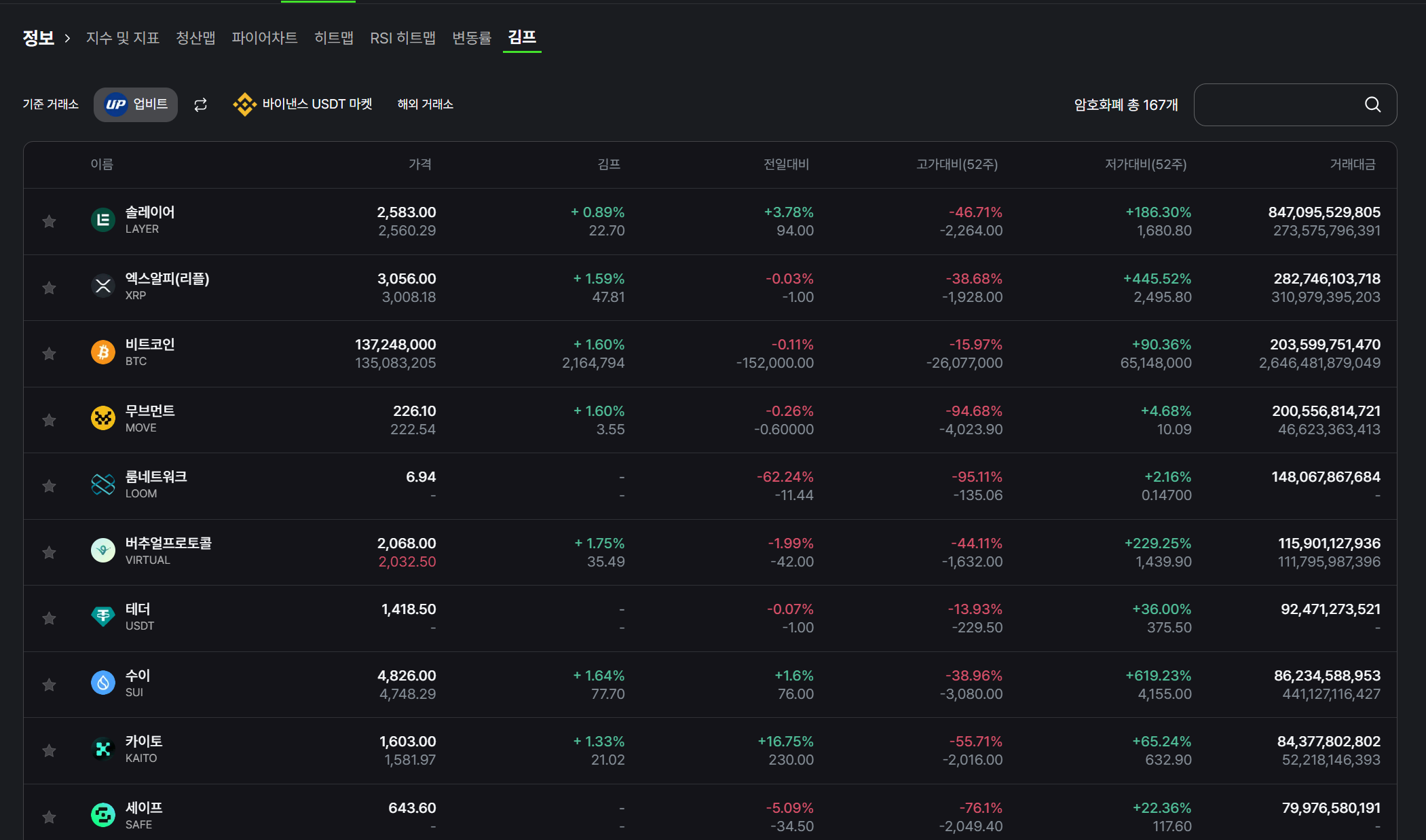Click the 암호화폐 총 167개 count label
1426x840 pixels.
(x=1126, y=105)
